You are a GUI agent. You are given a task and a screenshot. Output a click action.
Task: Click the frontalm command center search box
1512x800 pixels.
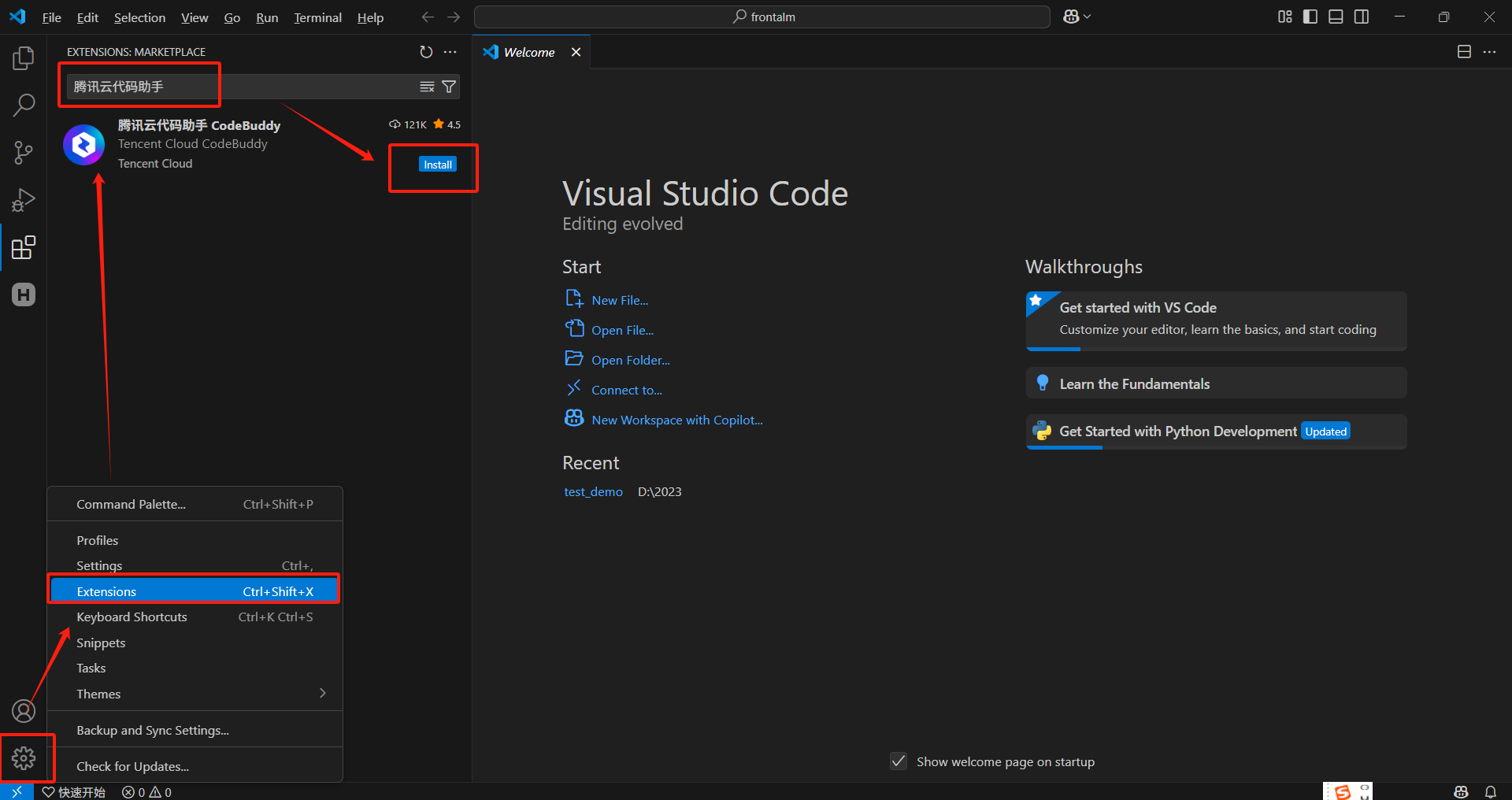(x=762, y=17)
